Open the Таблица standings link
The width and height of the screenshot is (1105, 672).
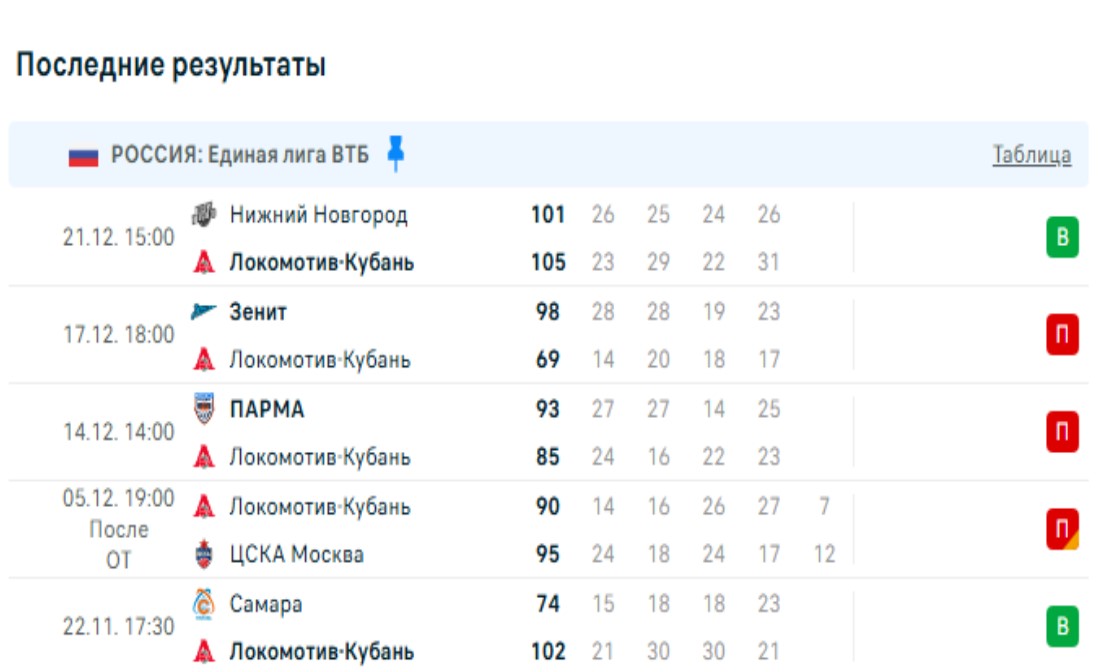1031,155
